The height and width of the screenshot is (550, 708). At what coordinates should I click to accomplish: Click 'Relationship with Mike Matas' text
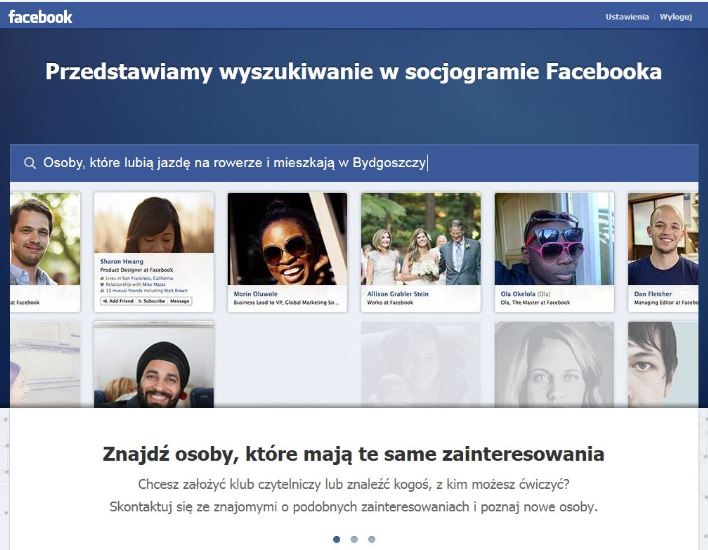tap(135, 285)
